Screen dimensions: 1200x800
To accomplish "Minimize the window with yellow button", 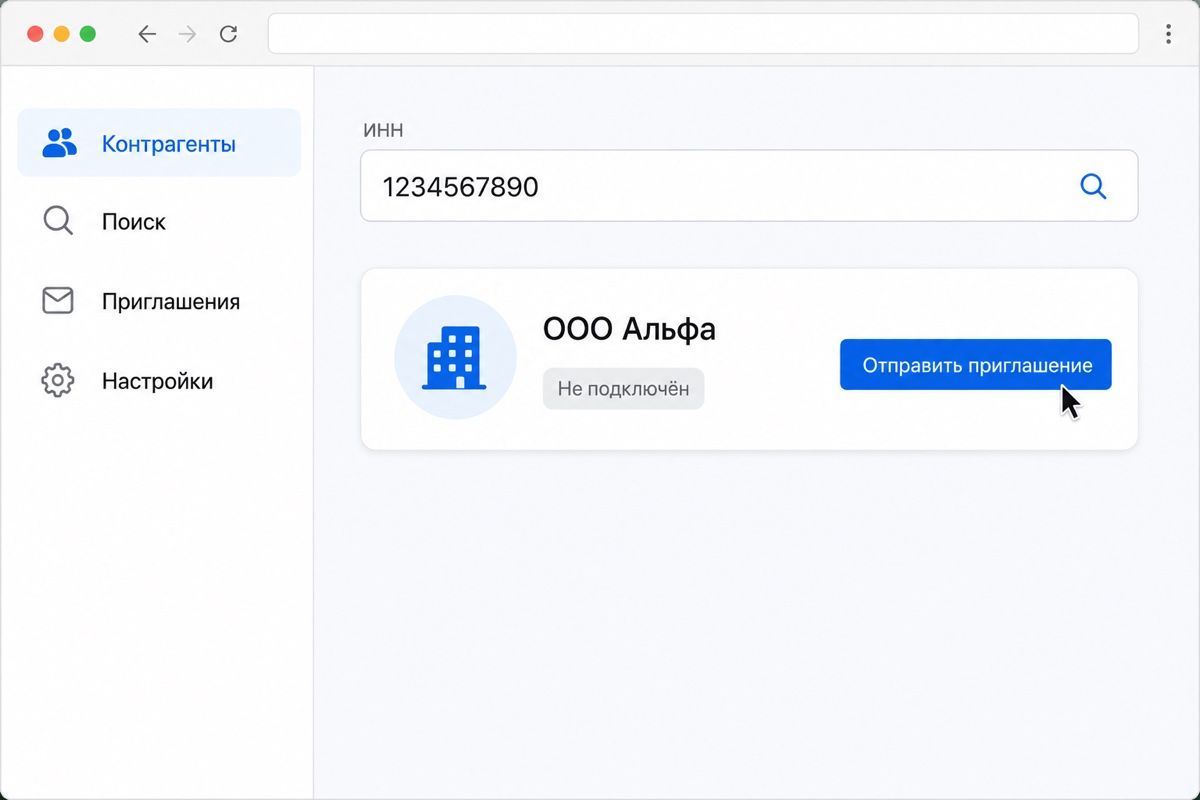I will click(61, 34).
